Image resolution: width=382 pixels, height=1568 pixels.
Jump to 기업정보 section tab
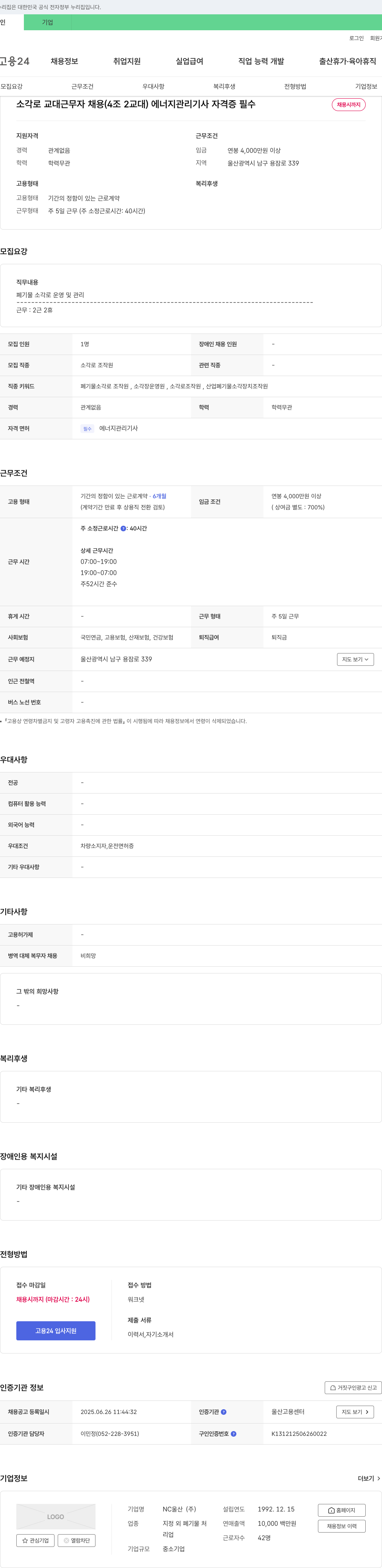click(366, 86)
